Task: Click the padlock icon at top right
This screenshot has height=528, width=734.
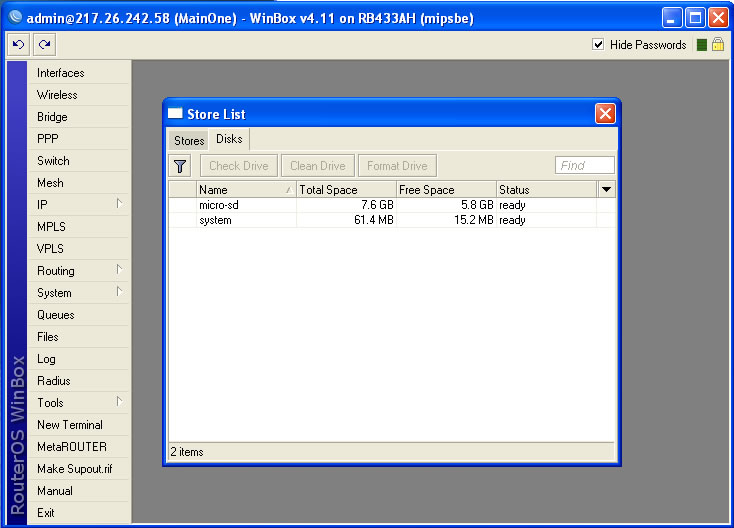Action: [x=718, y=44]
